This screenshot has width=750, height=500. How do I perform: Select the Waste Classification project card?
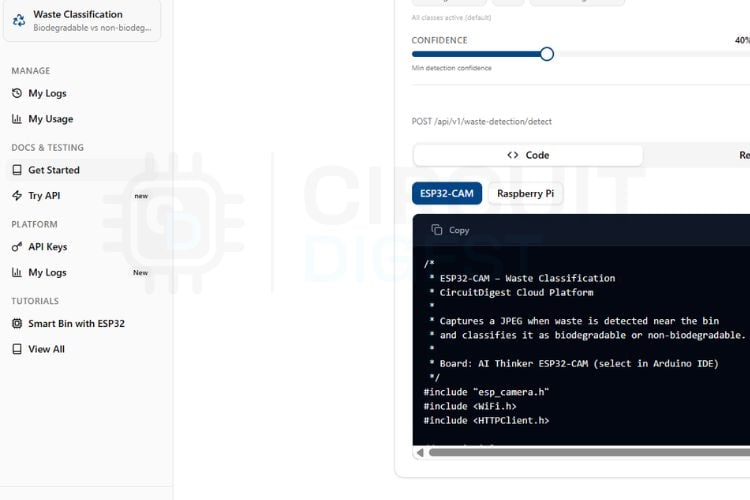click(82, 20)
